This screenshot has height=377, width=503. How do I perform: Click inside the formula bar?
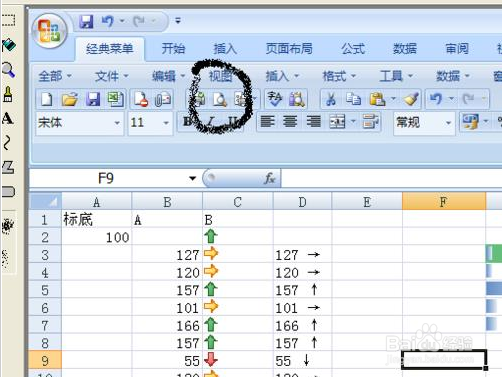point(391,178)
